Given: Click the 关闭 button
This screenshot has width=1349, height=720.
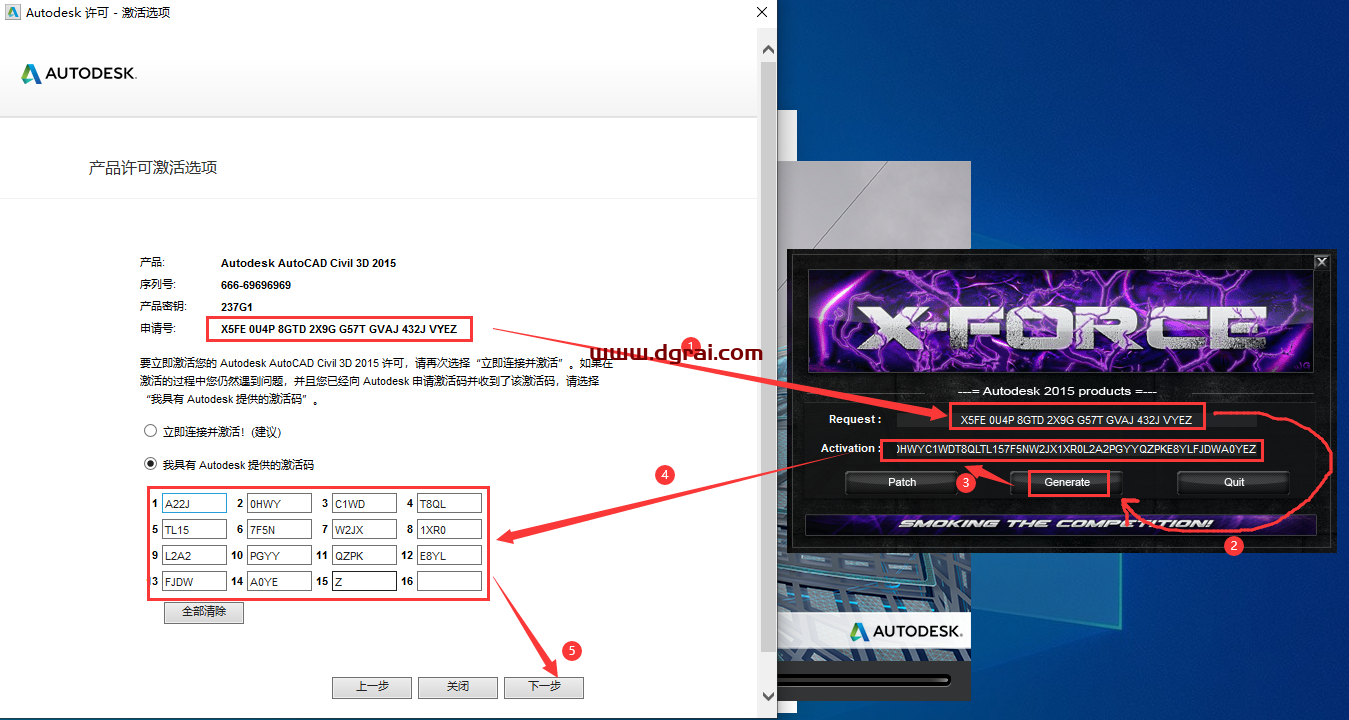Looking at the screenshot, I should coord(458,687).
